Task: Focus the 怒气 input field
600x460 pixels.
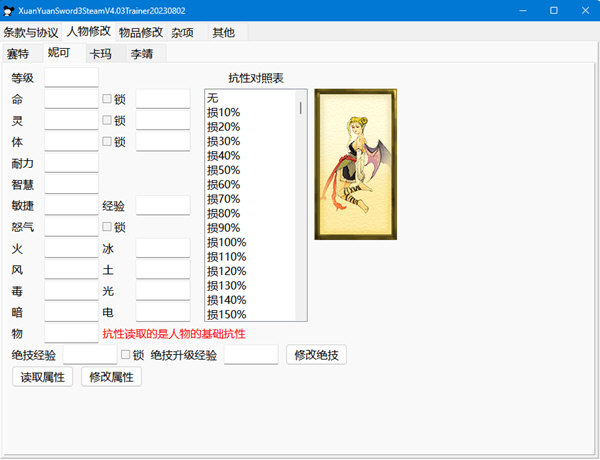Action: [x=72, y=227]
